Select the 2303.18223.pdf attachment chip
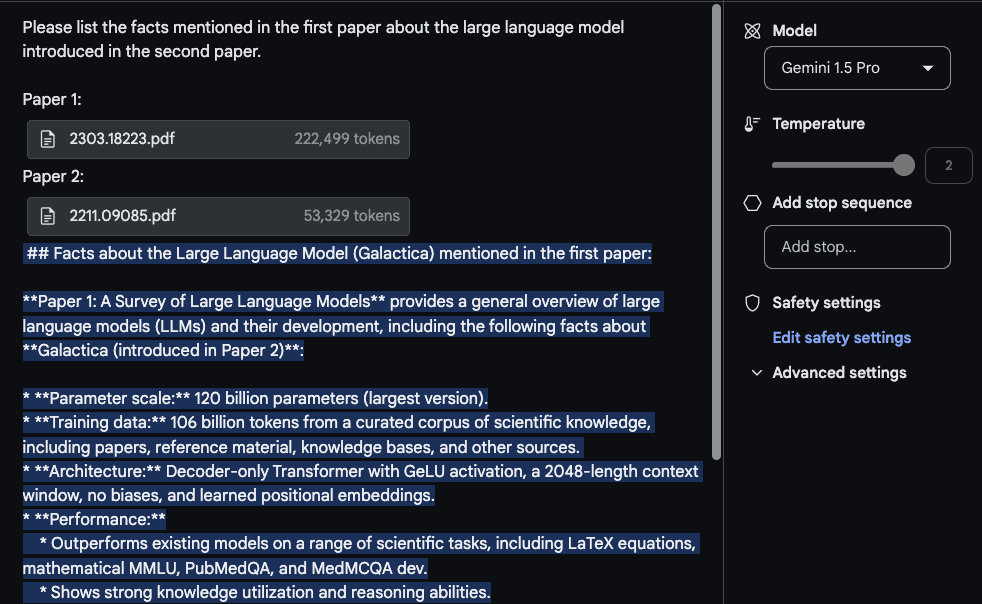 [x=218, y=139]
